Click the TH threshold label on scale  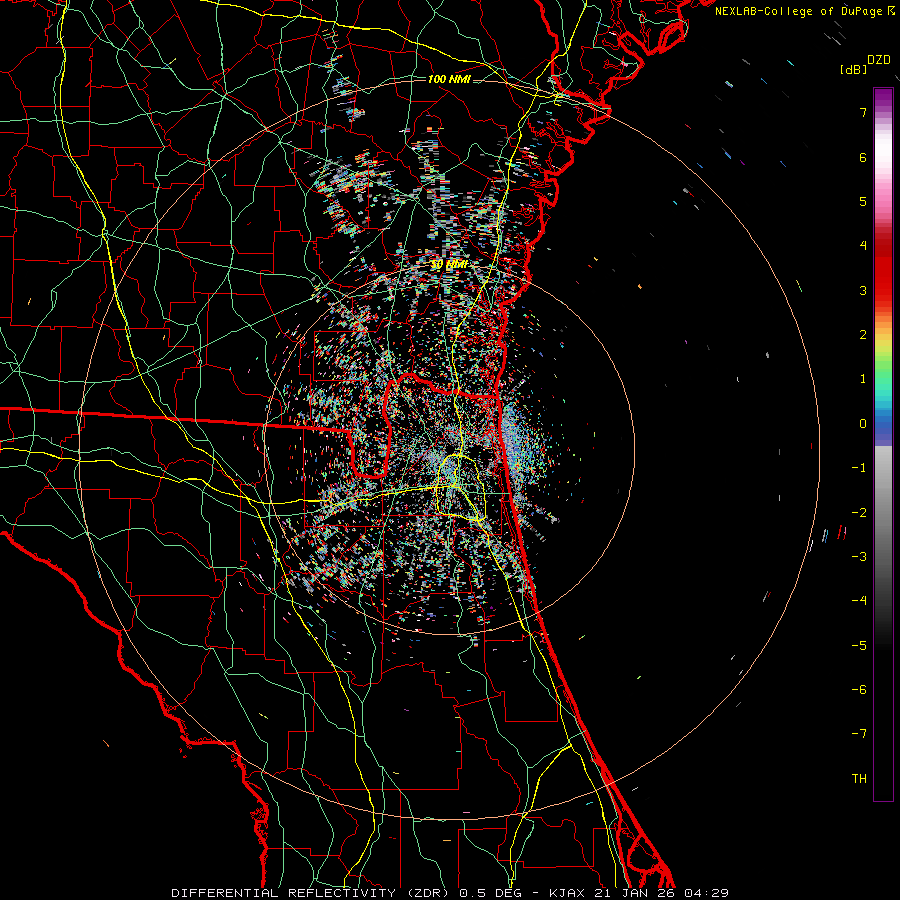(859, 779)
